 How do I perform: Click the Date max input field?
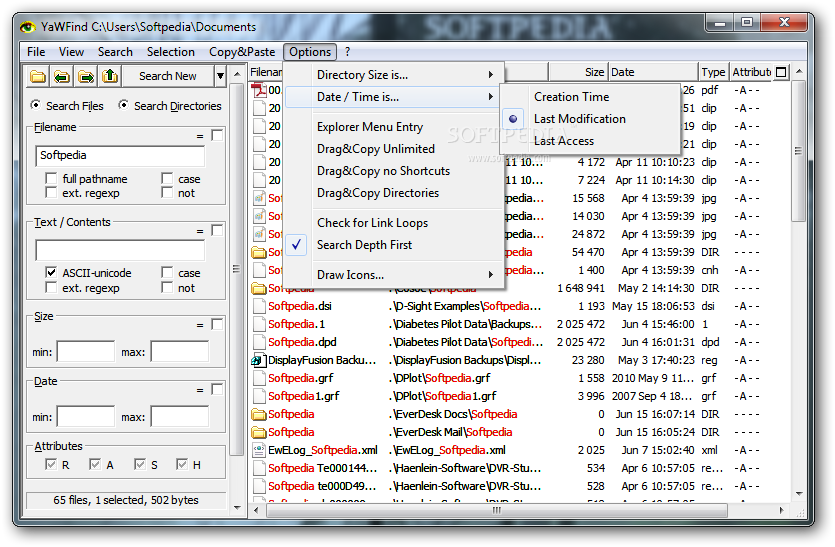pos(180,417)
